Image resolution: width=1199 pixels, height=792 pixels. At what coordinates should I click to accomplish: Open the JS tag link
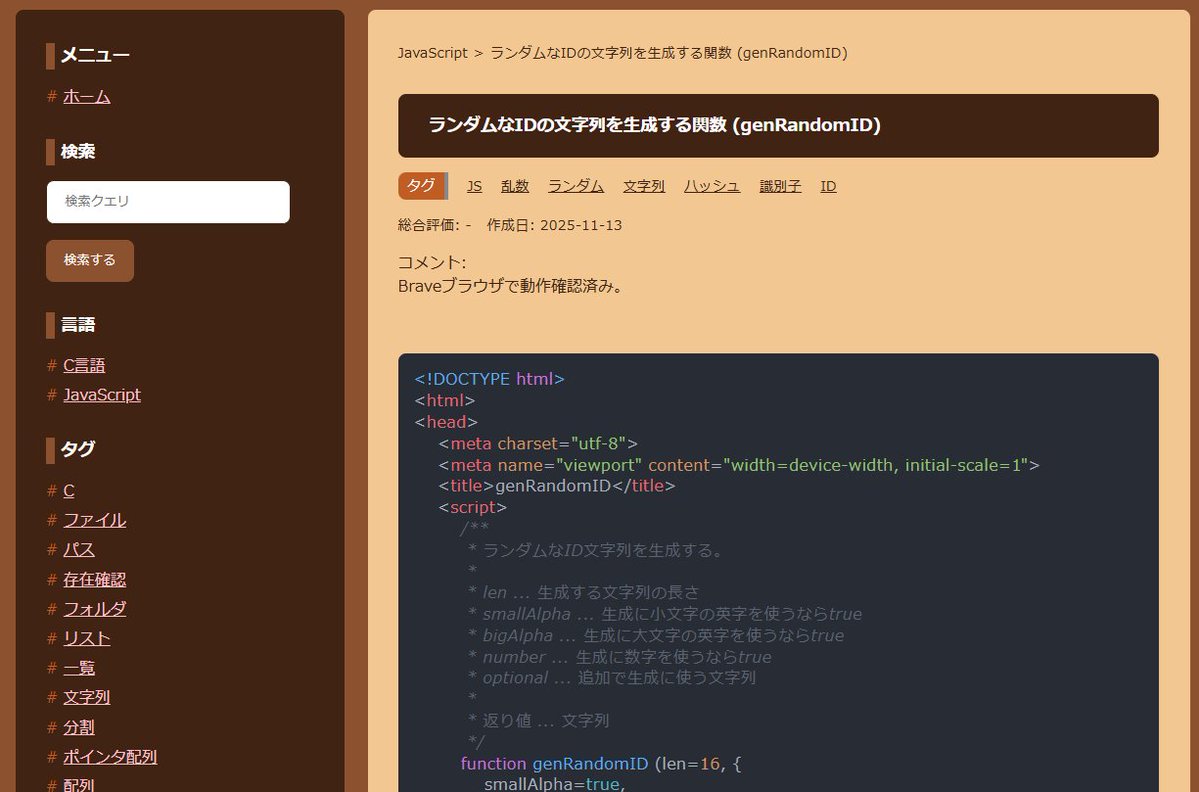tap(474, 185)
